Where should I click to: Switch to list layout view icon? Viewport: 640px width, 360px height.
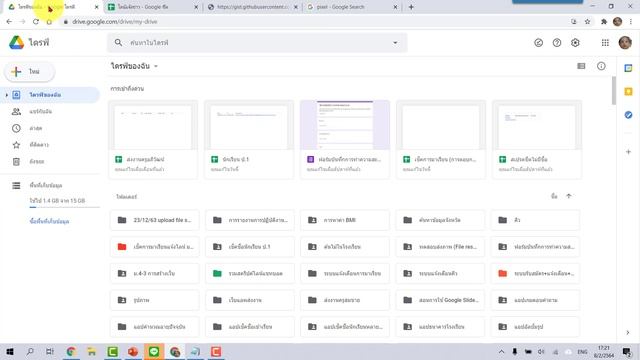[x=581, y=66]
